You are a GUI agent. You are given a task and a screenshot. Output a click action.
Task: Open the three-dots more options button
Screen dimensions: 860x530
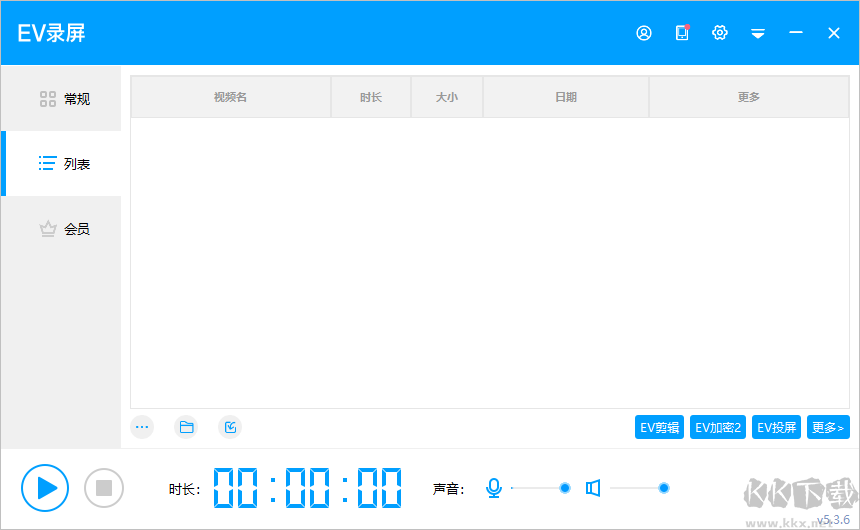142,427
